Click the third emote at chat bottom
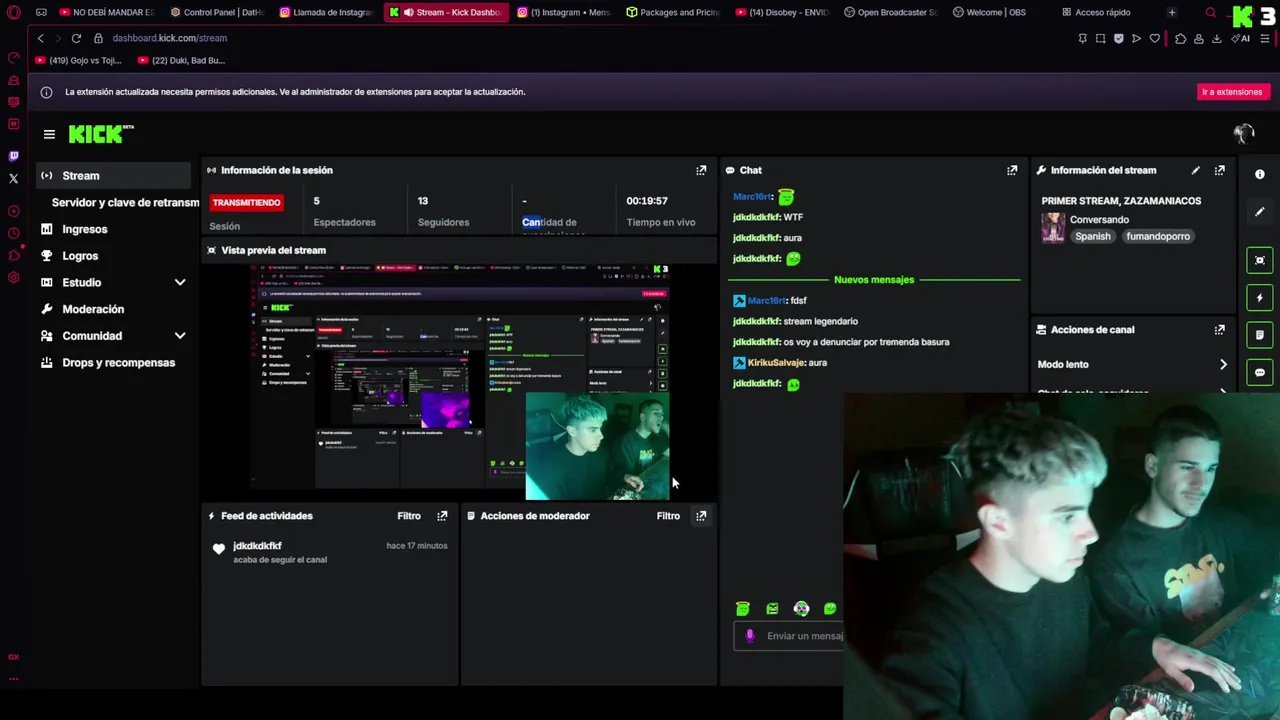Screen dimensions: 1280x720 pos(801,608)
